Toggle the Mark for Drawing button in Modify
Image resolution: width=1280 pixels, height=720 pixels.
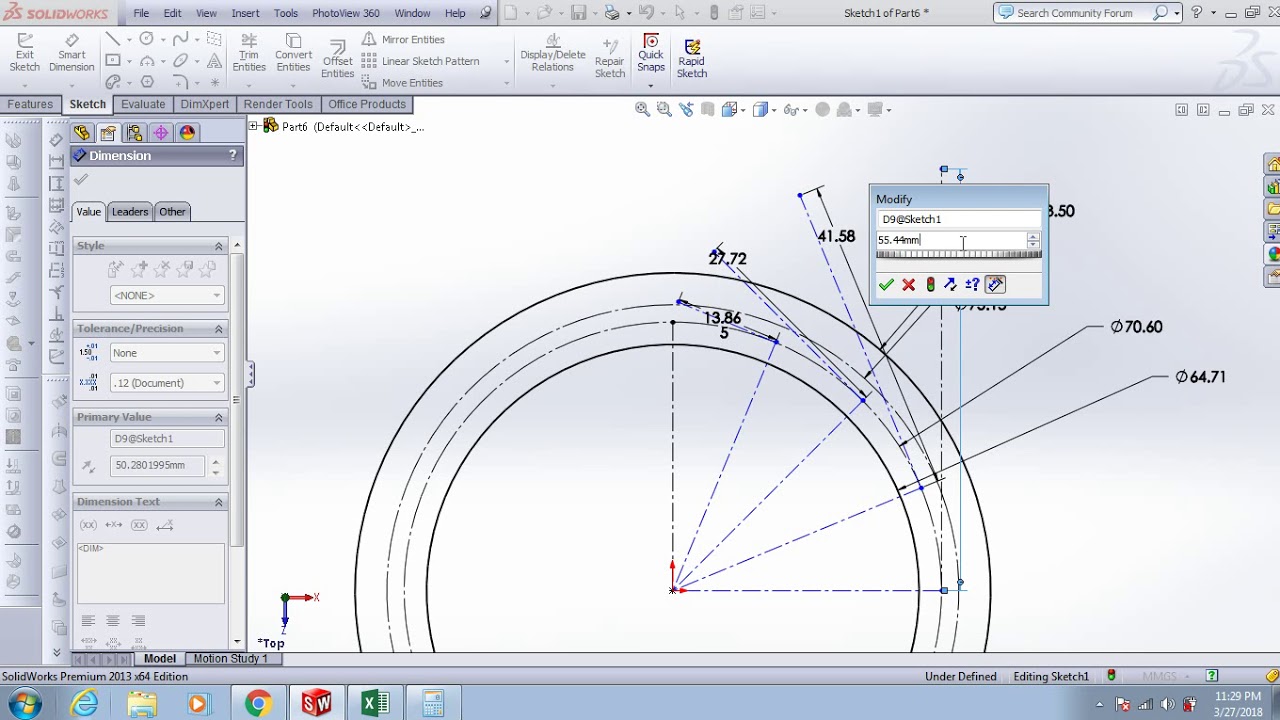click(995, 285)
